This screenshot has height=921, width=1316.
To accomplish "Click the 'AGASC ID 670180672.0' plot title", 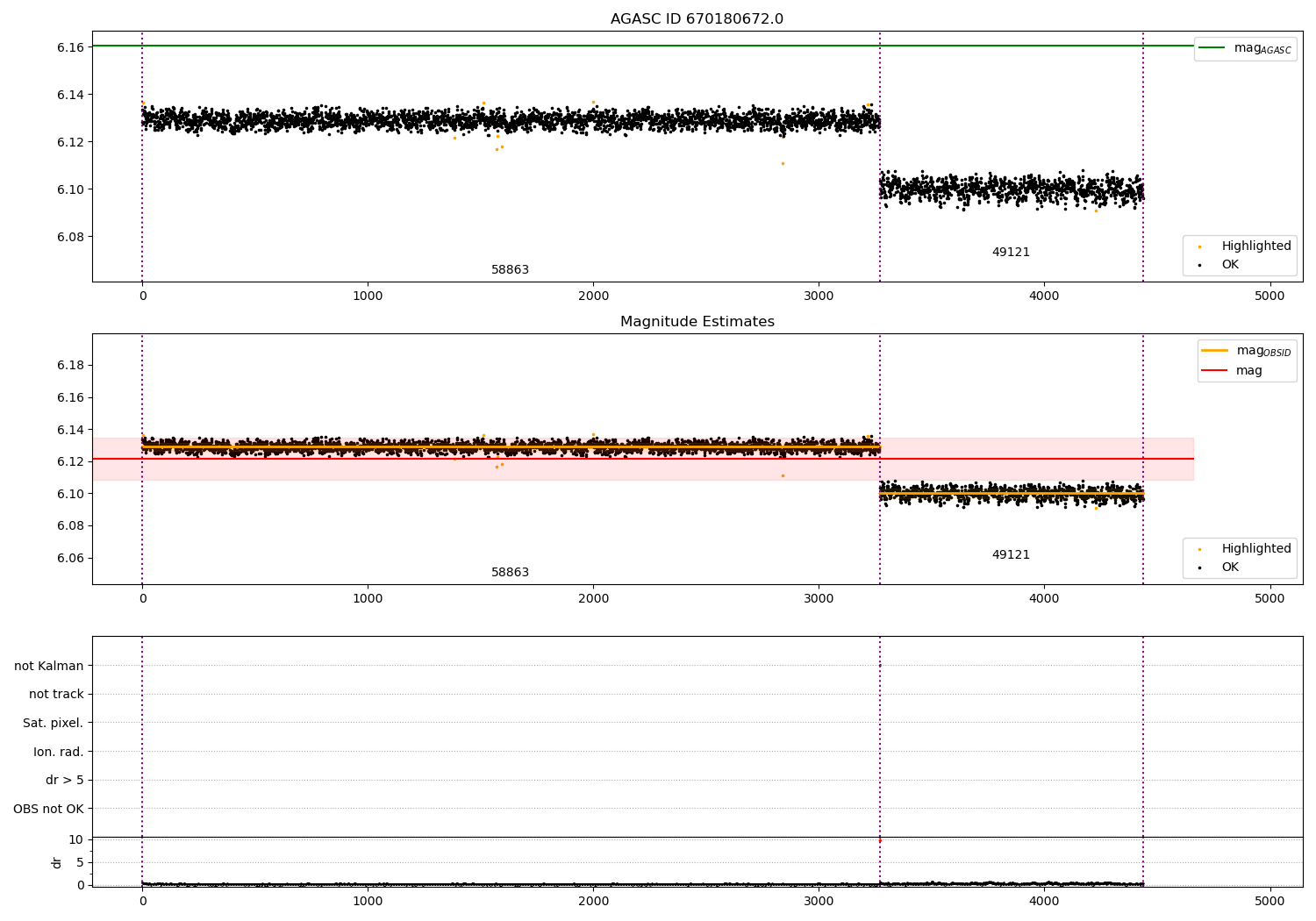I will click(697, 19).
